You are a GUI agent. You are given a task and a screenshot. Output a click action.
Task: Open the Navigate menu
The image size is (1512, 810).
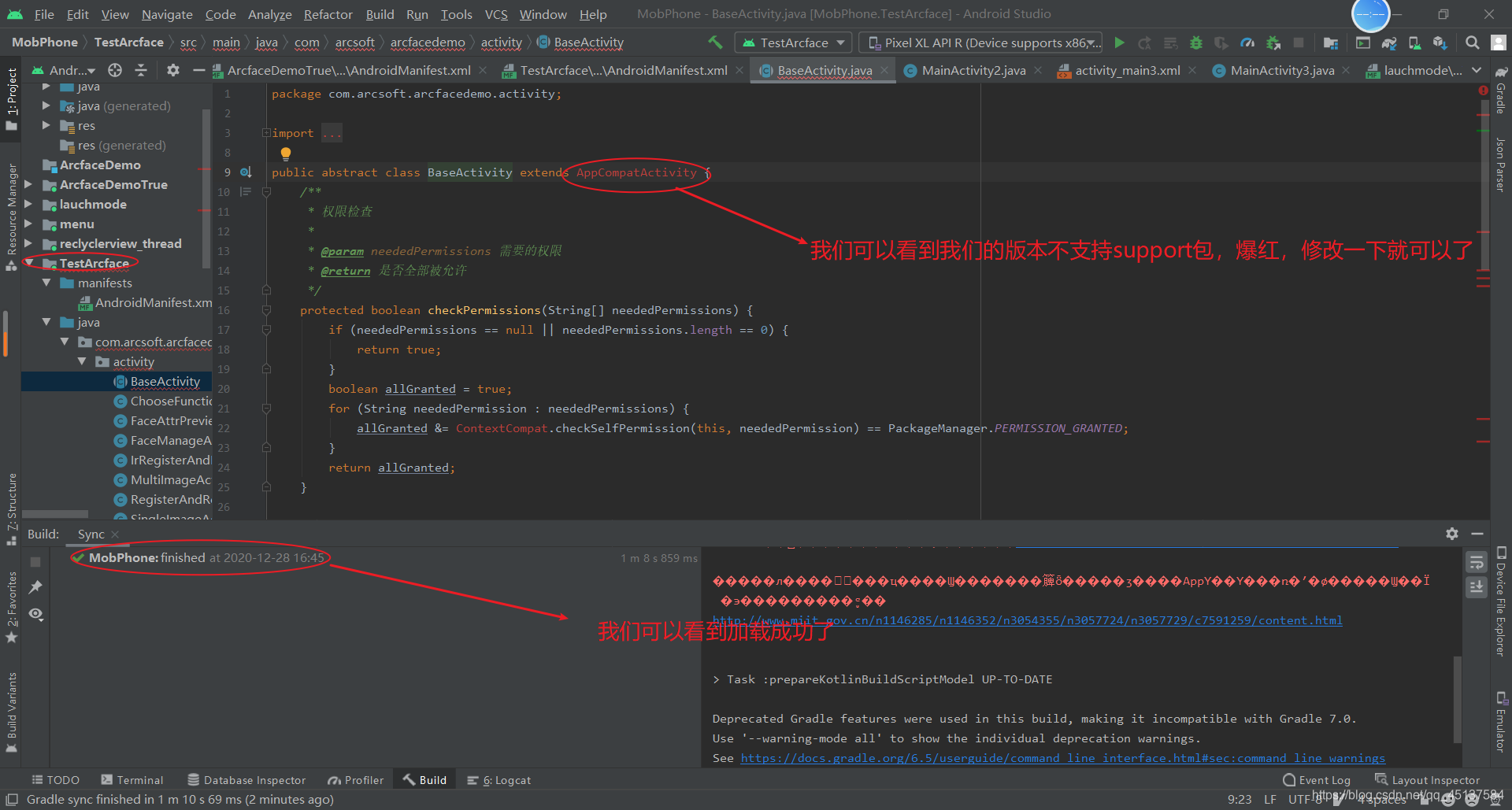[x=167, y=14]
